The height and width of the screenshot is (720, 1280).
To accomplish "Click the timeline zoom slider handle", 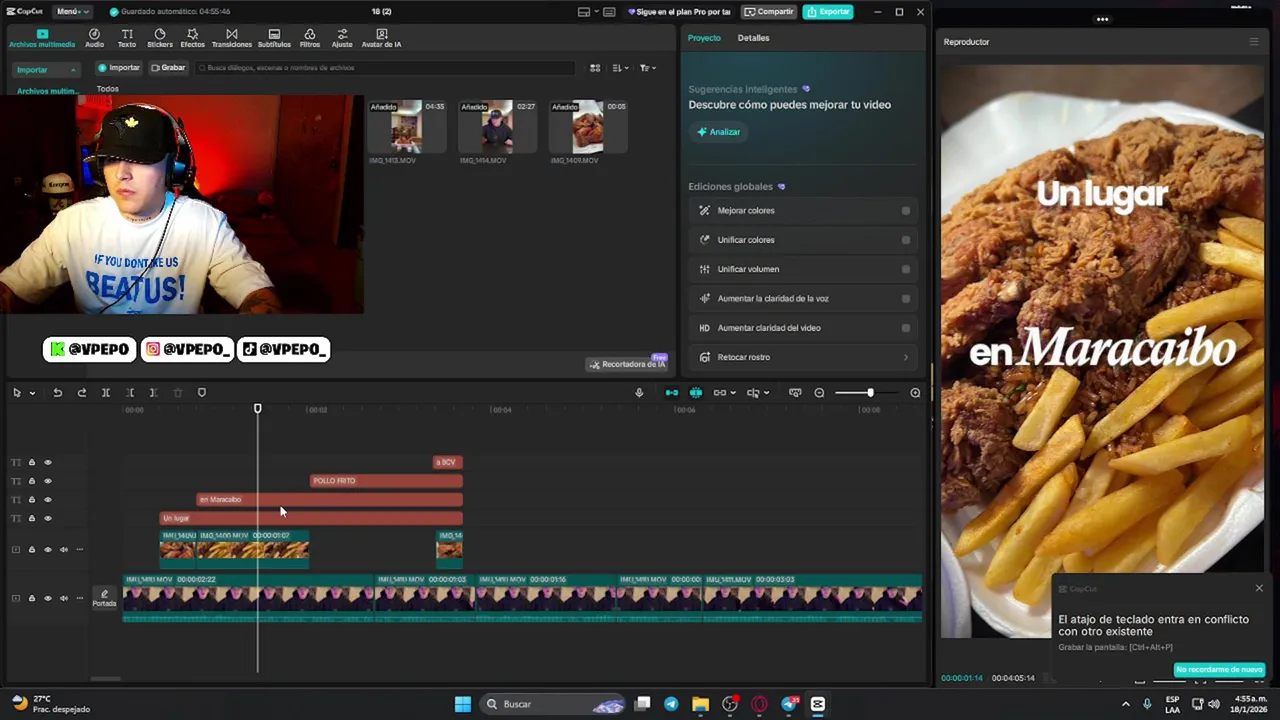I will click(870, 393).
